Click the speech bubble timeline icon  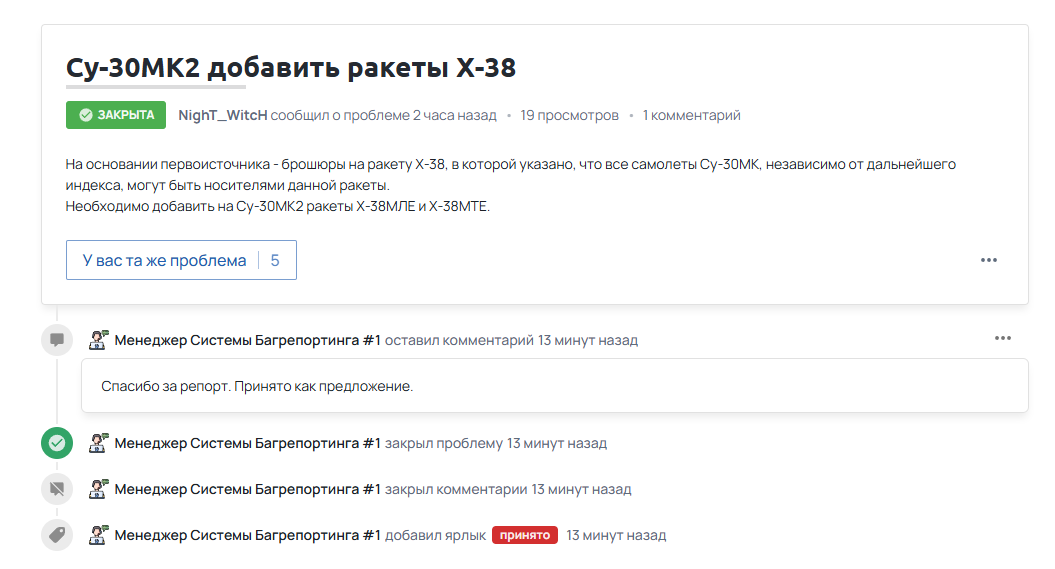pos(57,340)
